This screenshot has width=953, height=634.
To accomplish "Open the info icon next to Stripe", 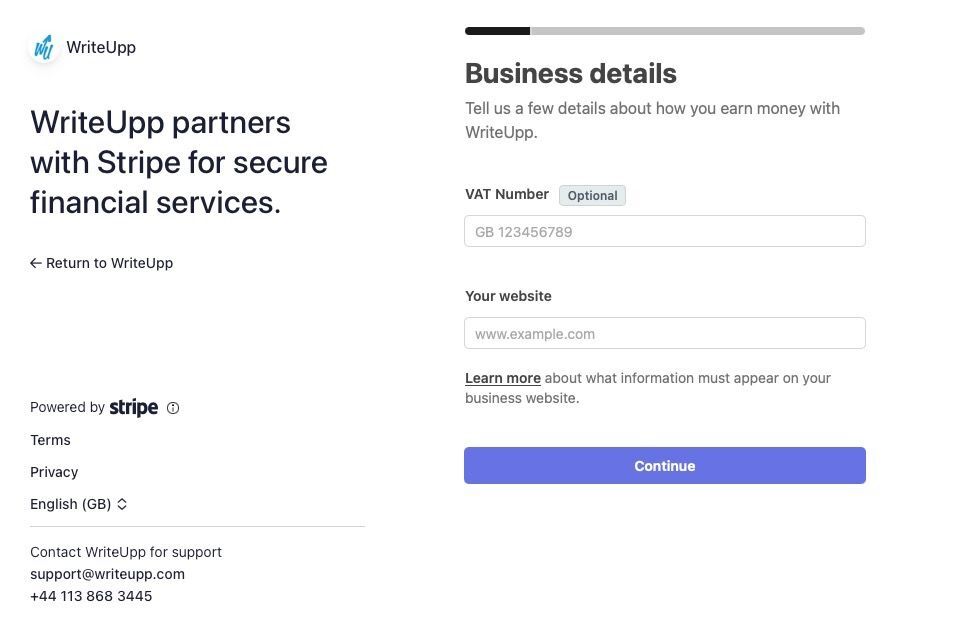I will click(x=173, y=408).
